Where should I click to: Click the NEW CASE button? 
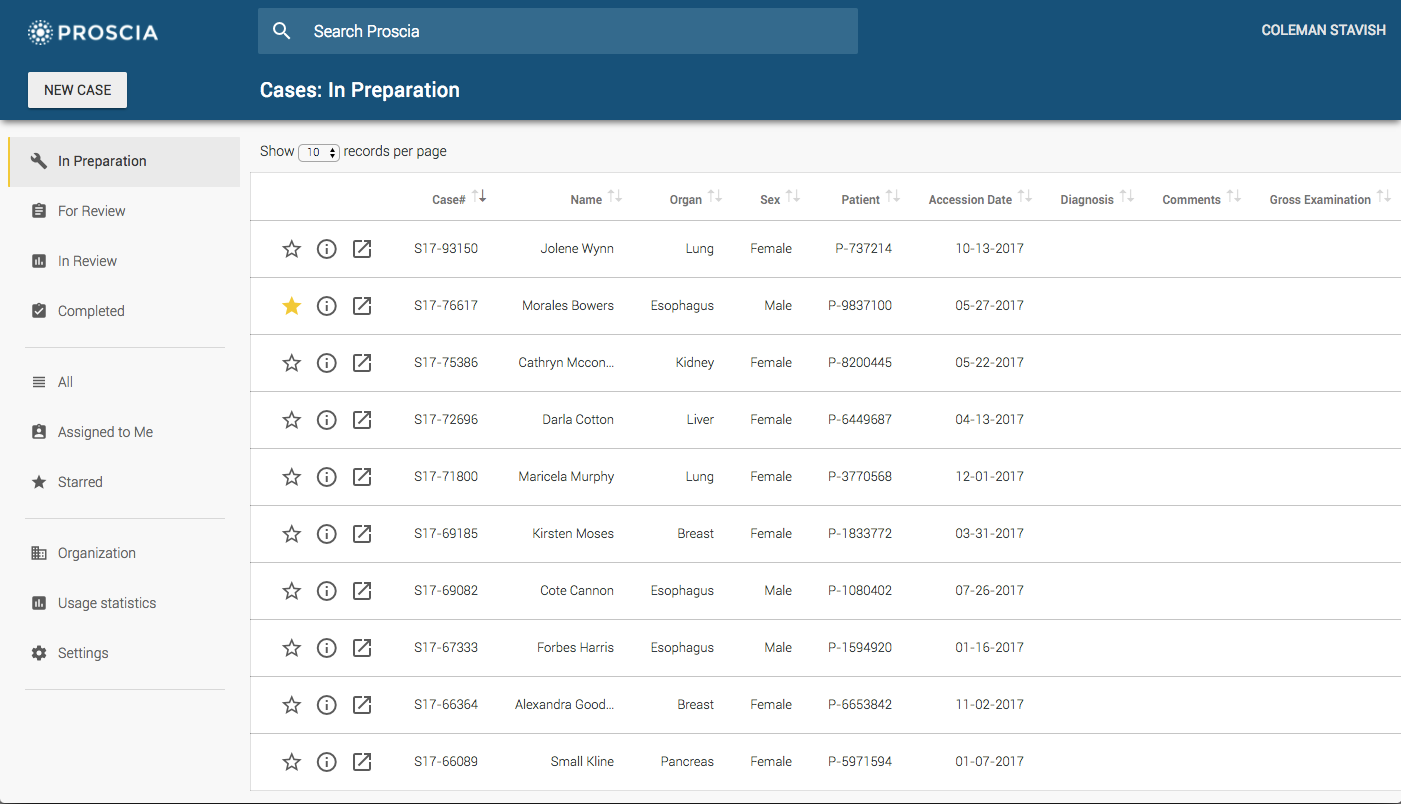tap(78, 90)
